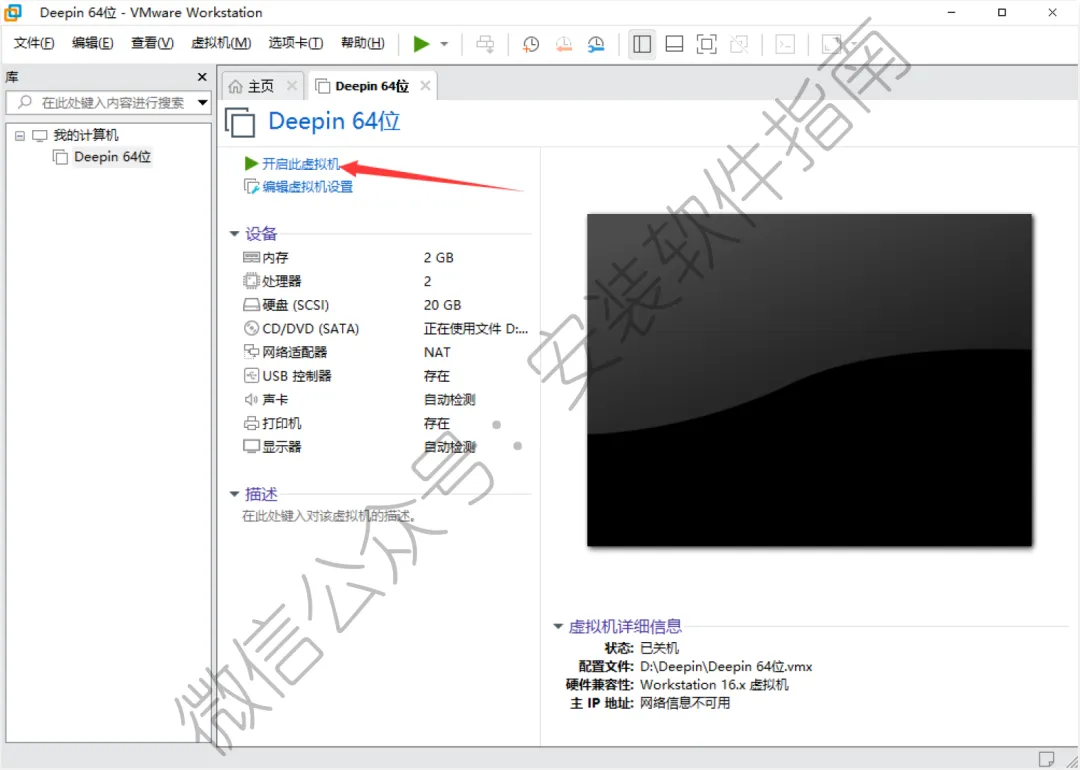Click the disc icon beside CD/DVD

251,329
